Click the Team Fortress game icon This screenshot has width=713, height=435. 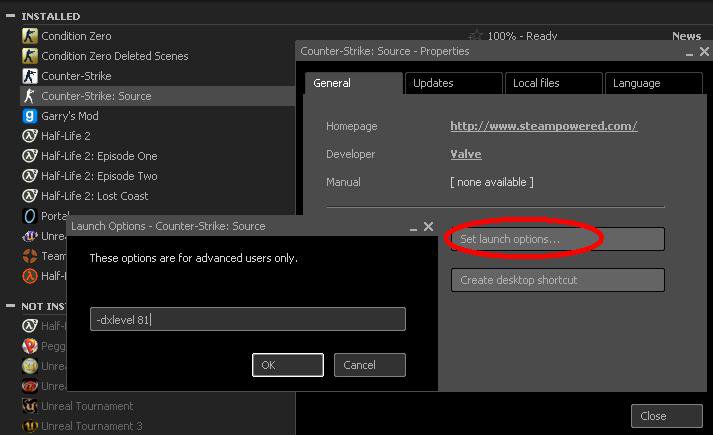30,256
